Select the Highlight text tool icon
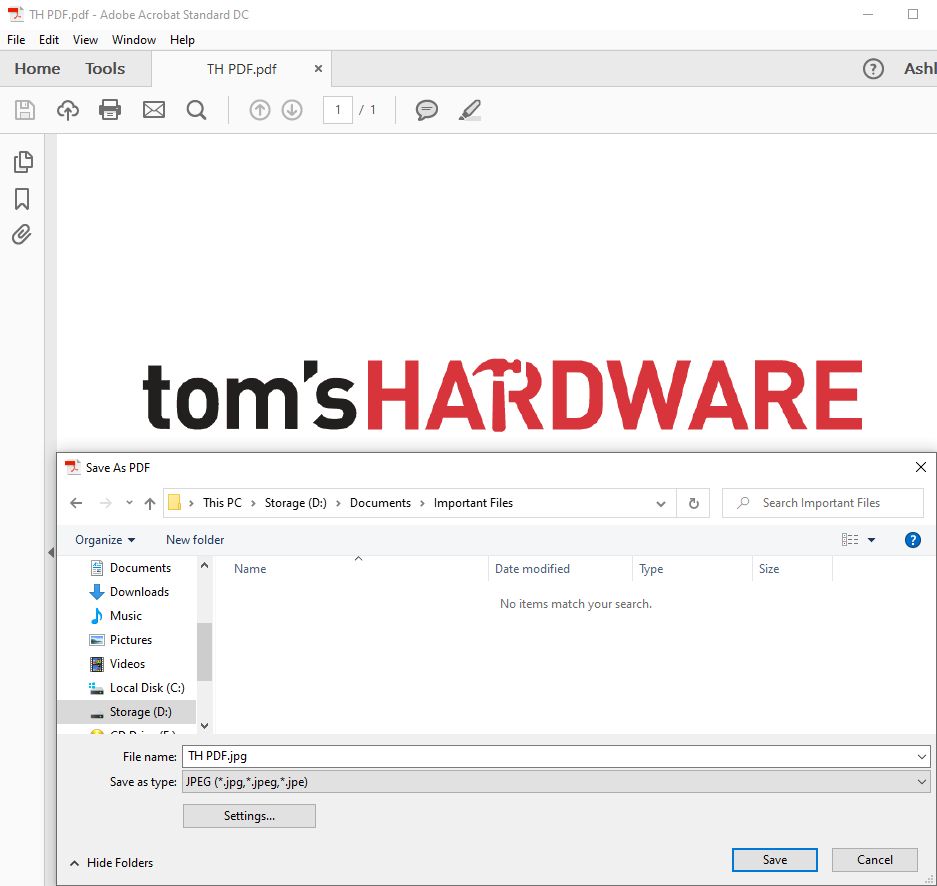Viewport: 937px width, 886px height. 469,110
